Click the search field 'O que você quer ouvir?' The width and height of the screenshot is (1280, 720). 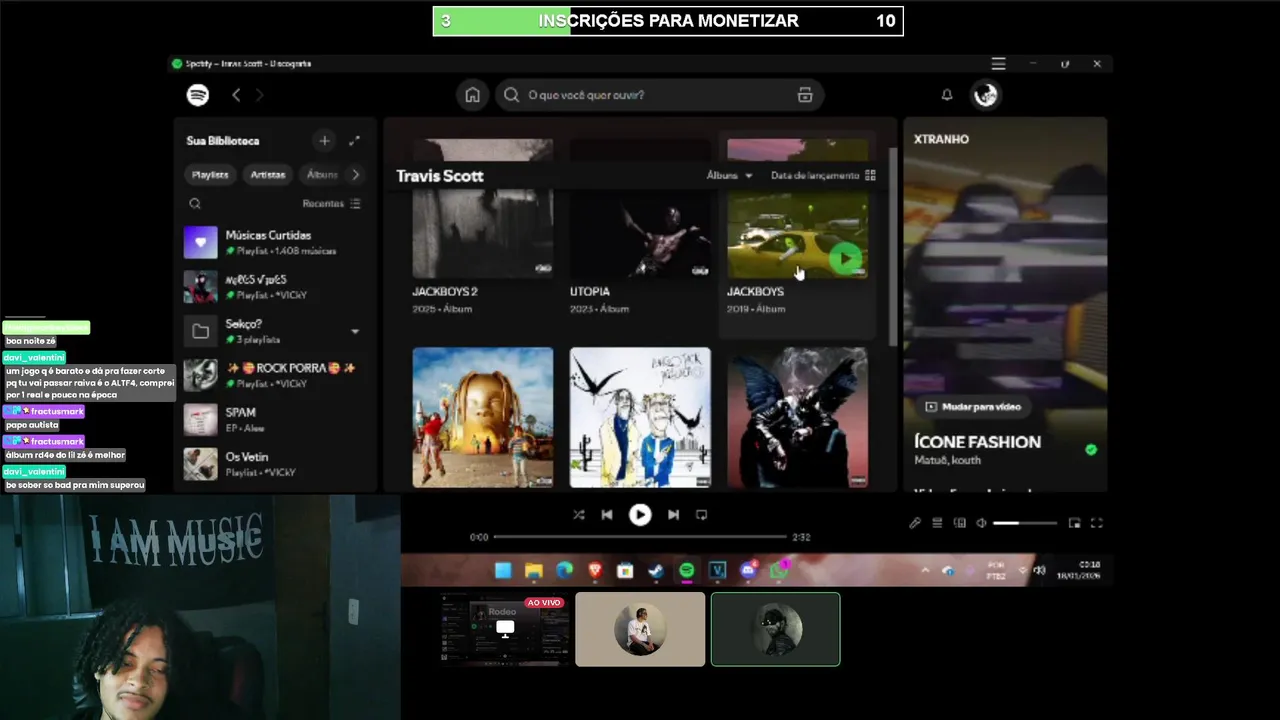[x=660, y=95]
